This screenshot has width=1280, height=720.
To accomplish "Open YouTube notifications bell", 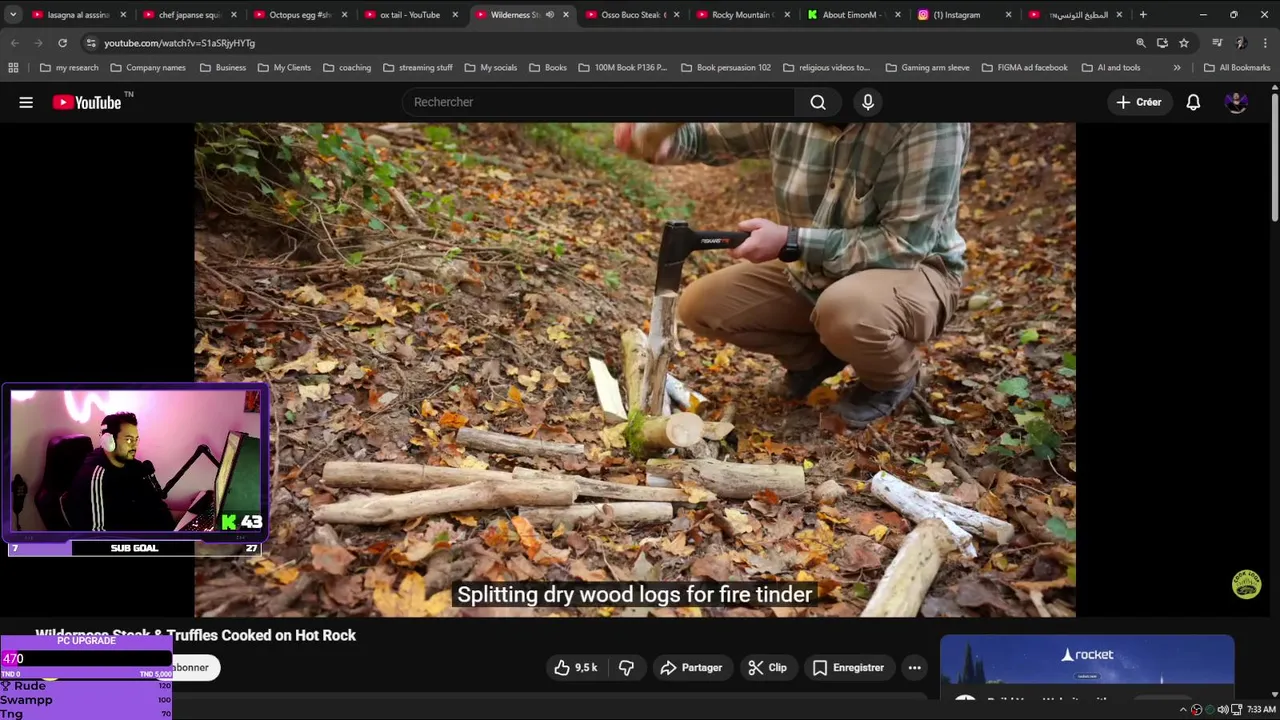I will coord(1193,102).
